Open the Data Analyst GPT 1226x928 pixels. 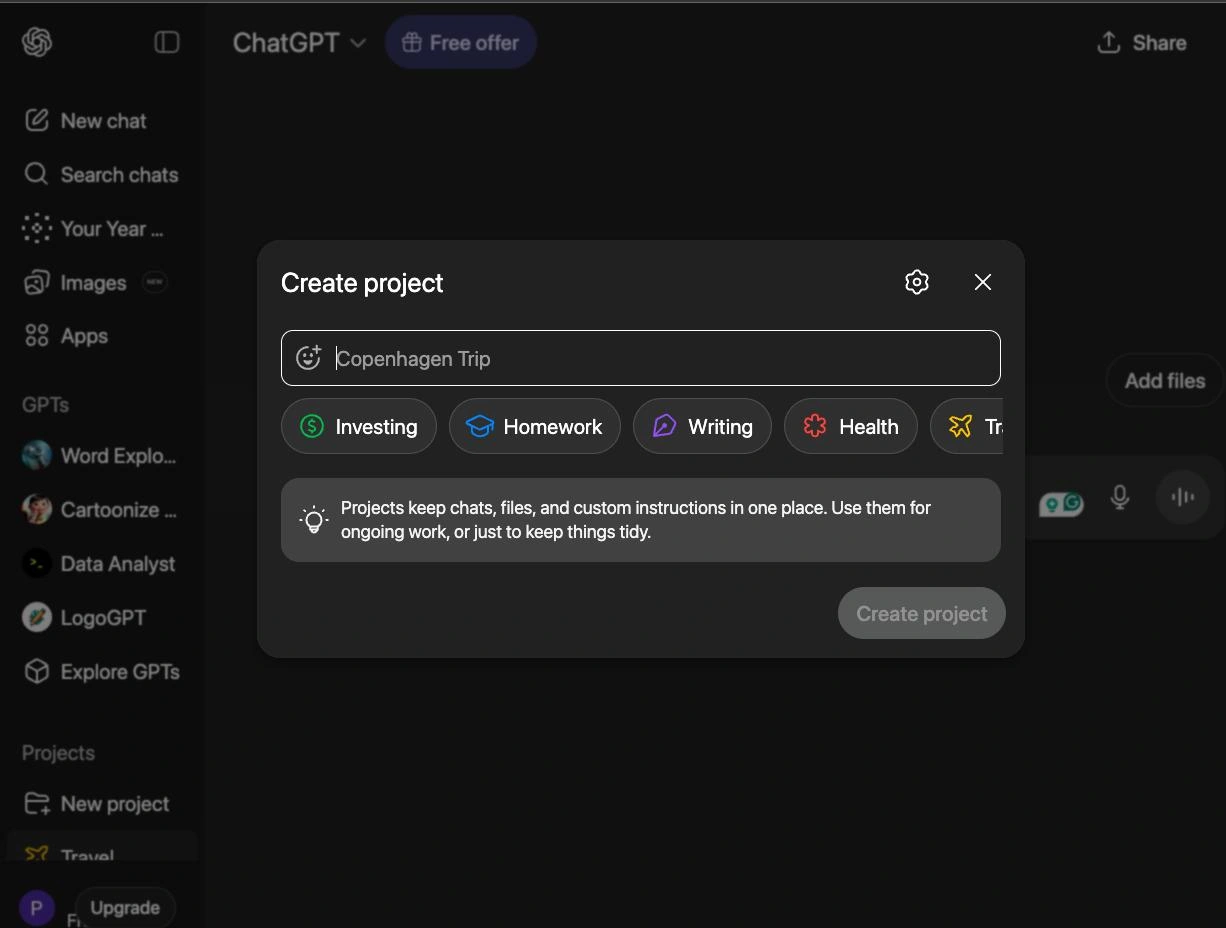click(100, 564)
